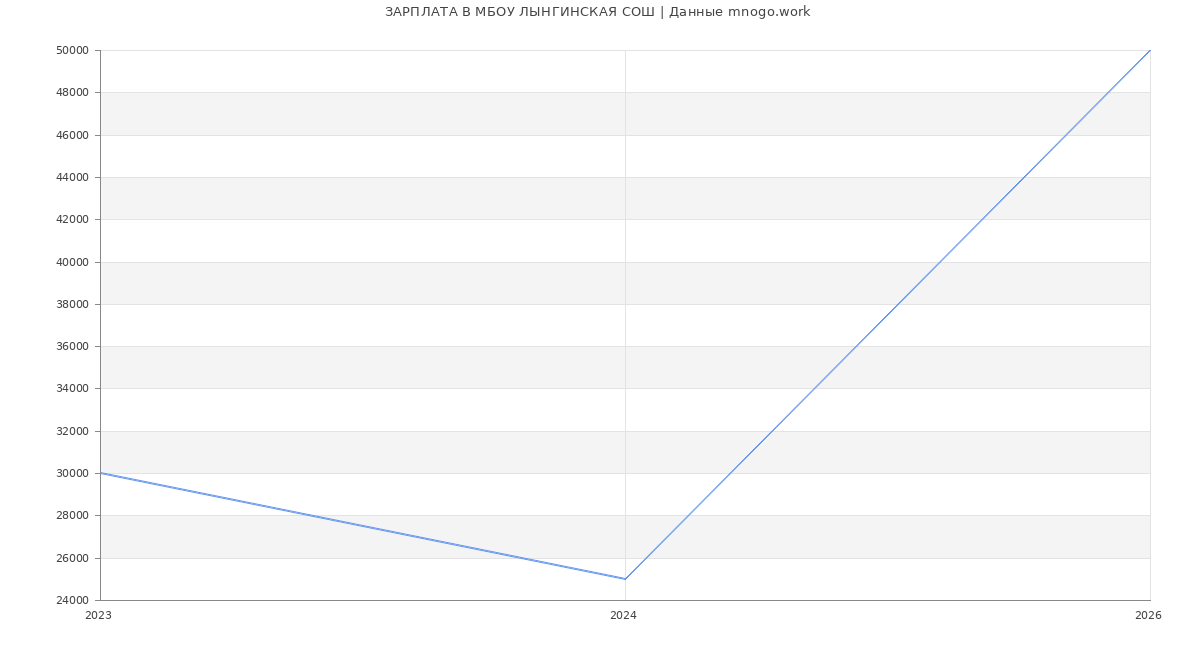The image size is (1200, 650).
Task: Click the chart title mentioning mnogo.work
Action: point(597,12)
